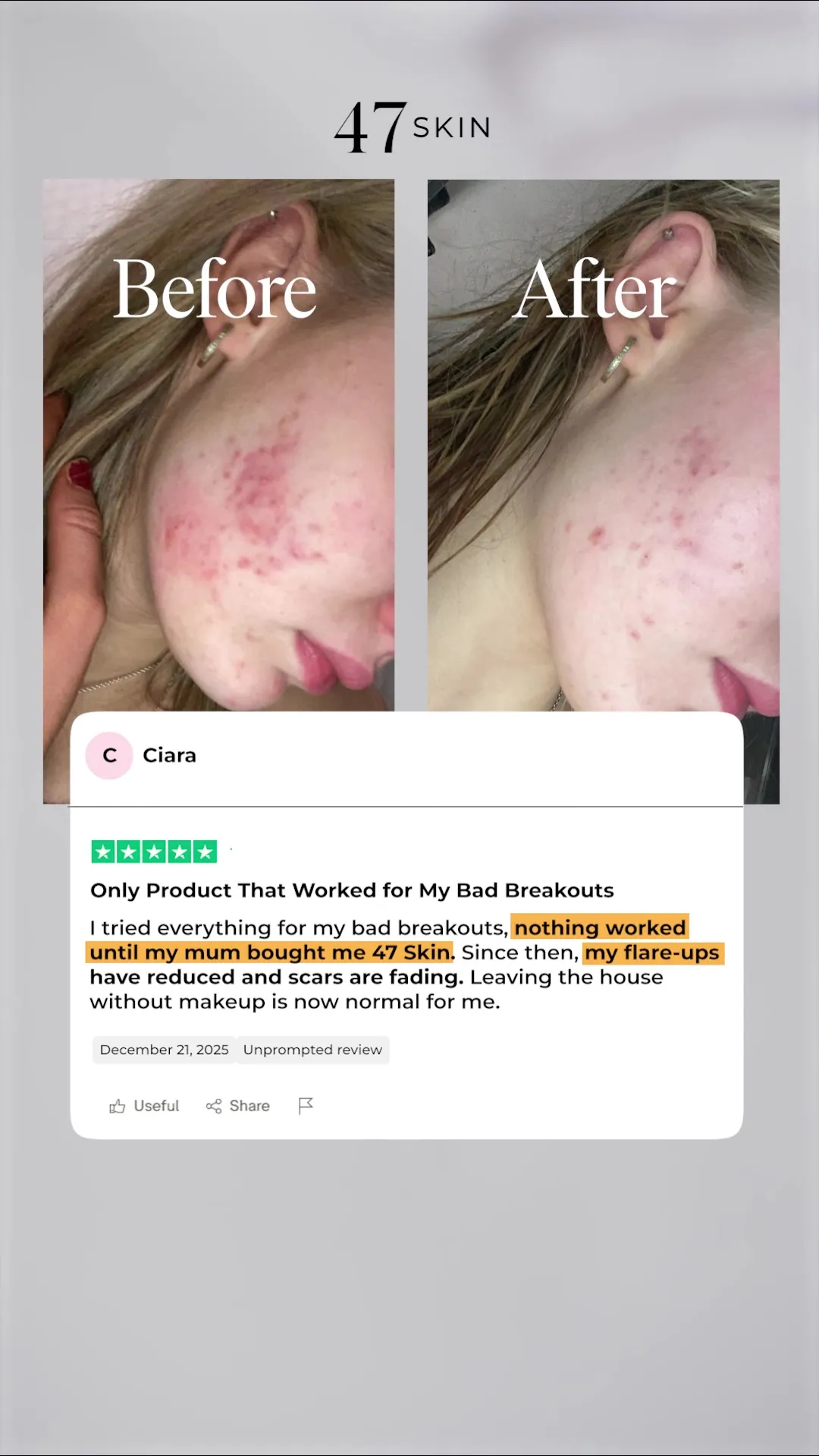Click the Share button label
Image resolution: width=819 pixels, height=1456 pixels.
tap(249, 1106)
